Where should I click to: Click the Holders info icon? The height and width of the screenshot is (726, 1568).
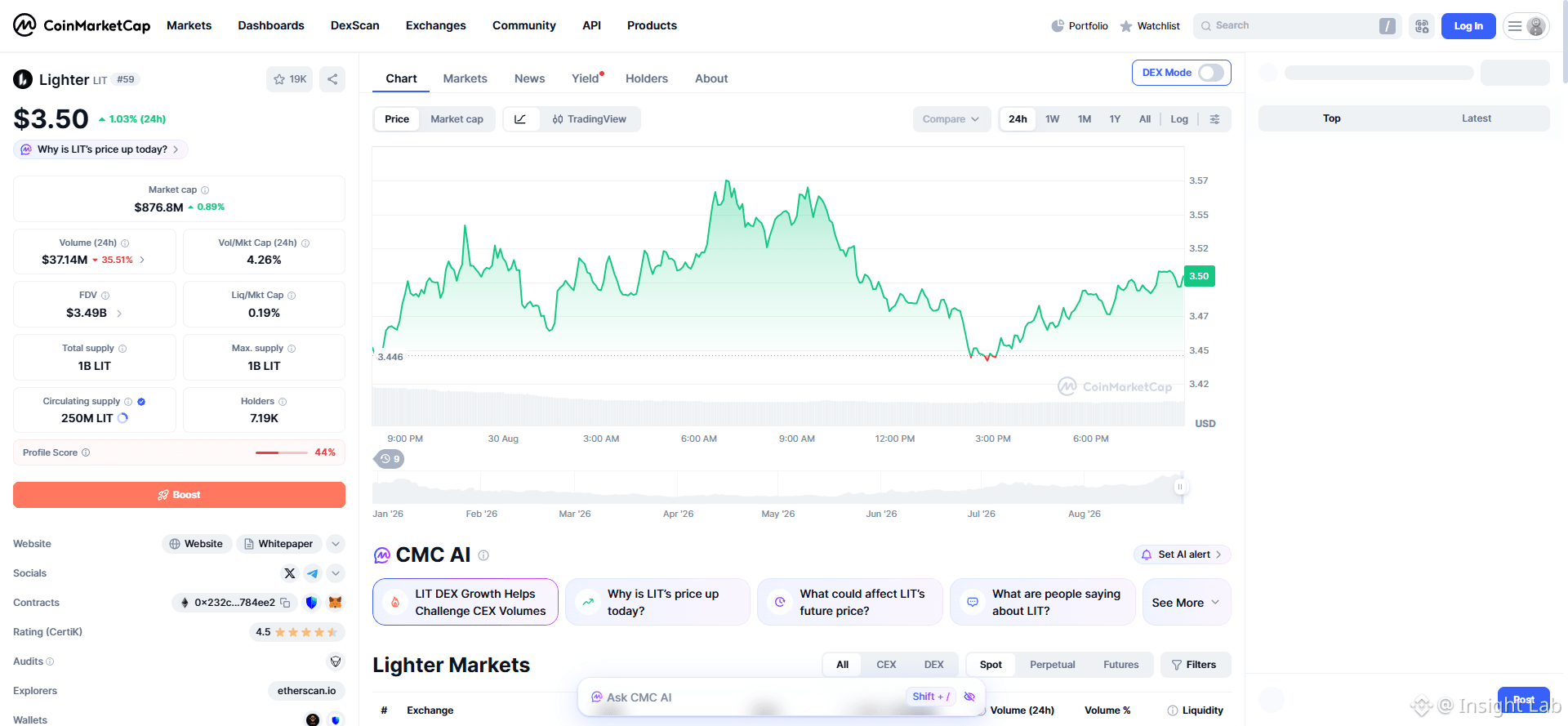(283, 402)
